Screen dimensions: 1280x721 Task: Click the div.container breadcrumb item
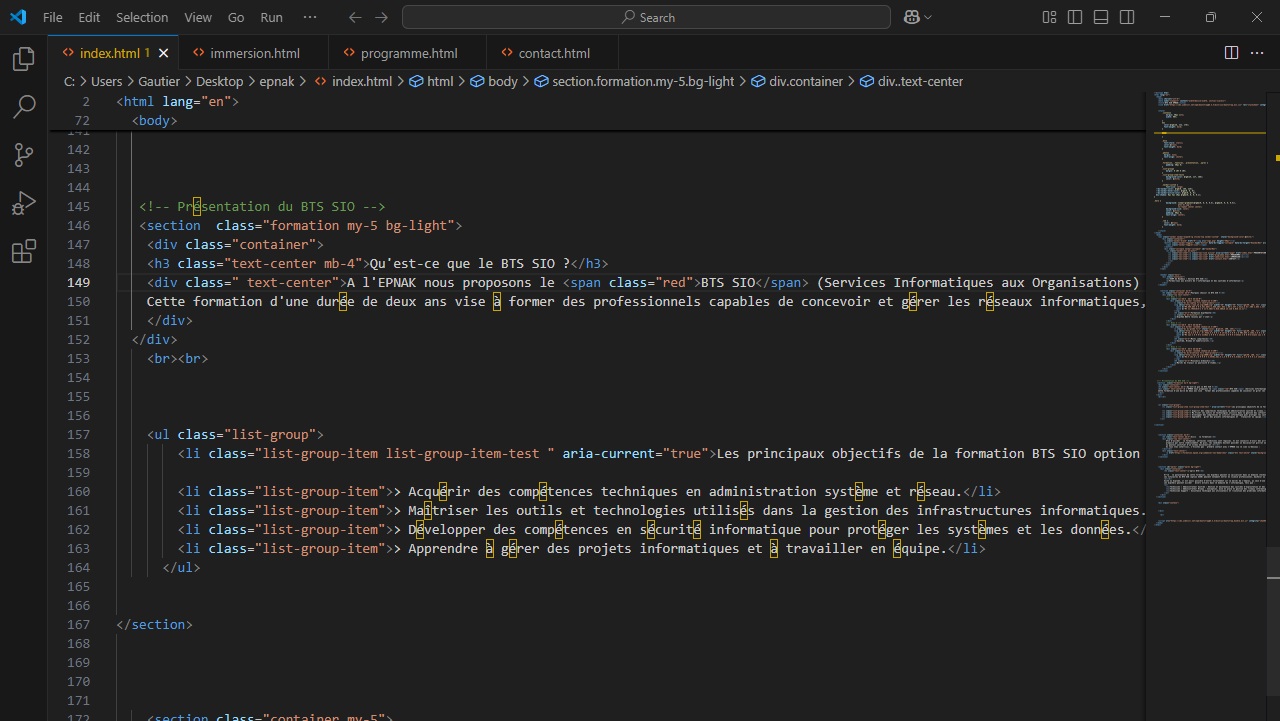pyautogui.click(x=805, y=81)
